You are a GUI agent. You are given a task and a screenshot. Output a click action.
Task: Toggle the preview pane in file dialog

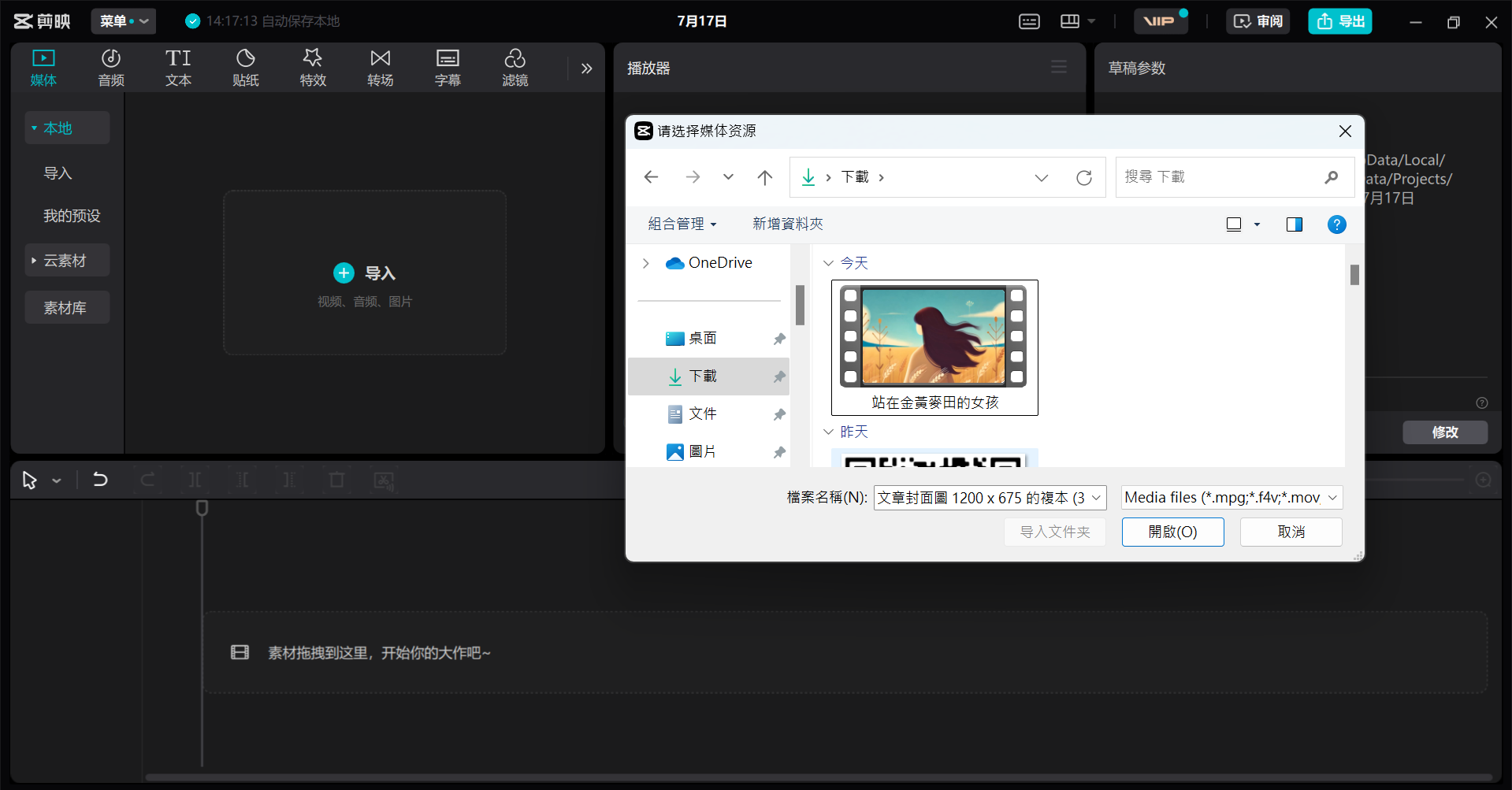pos(1294,224)
